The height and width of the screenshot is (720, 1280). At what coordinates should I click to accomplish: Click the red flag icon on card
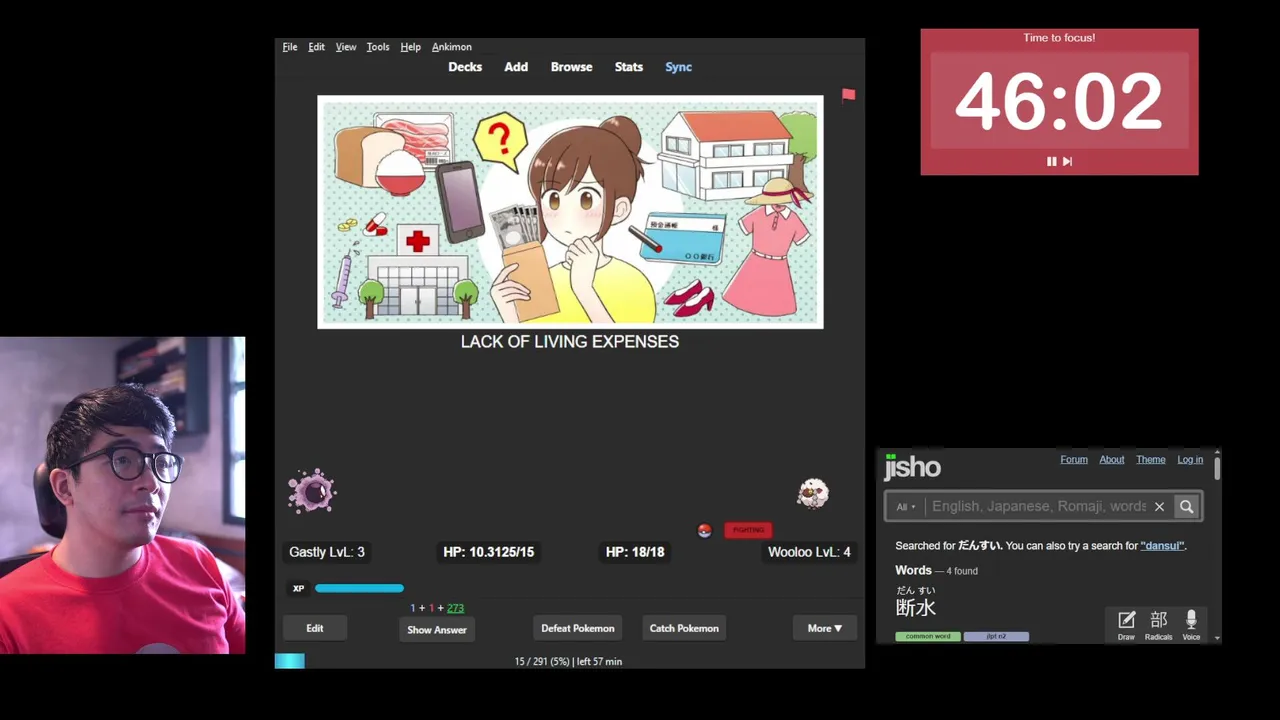tap(848, 95)
